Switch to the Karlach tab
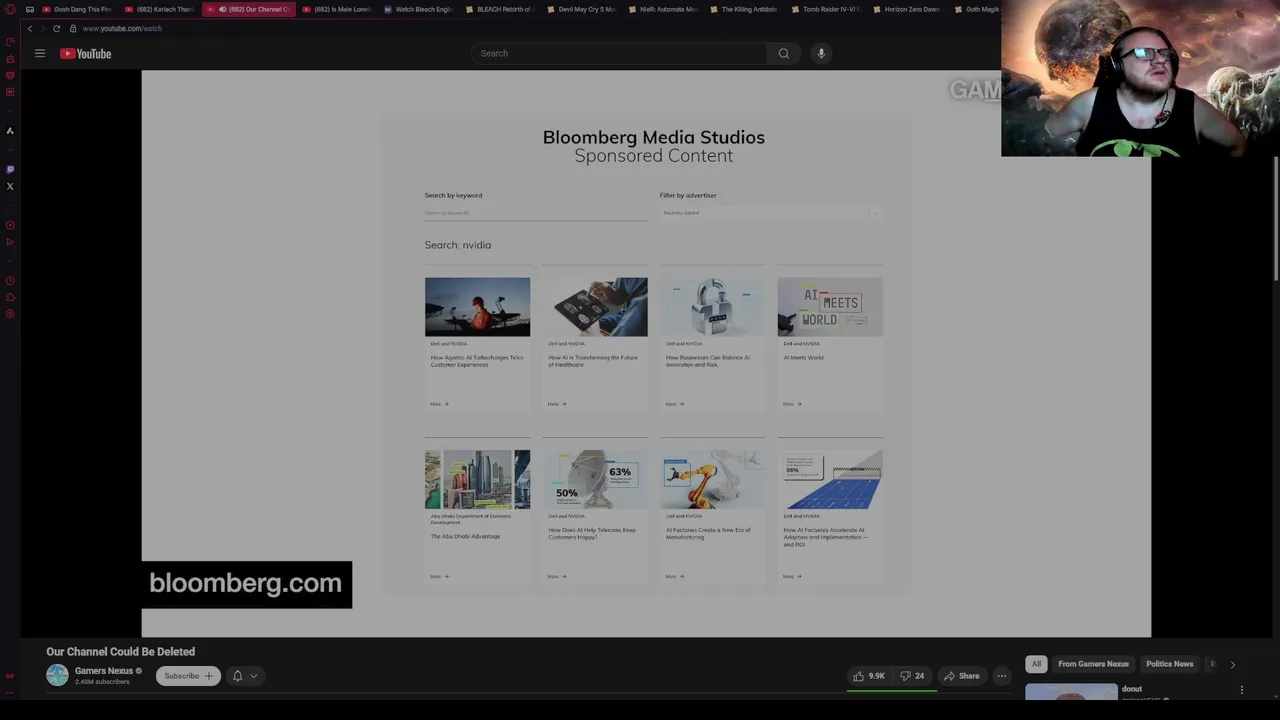Image resolution: width=1280 pixels, height=720 pixels. (160, 9)
